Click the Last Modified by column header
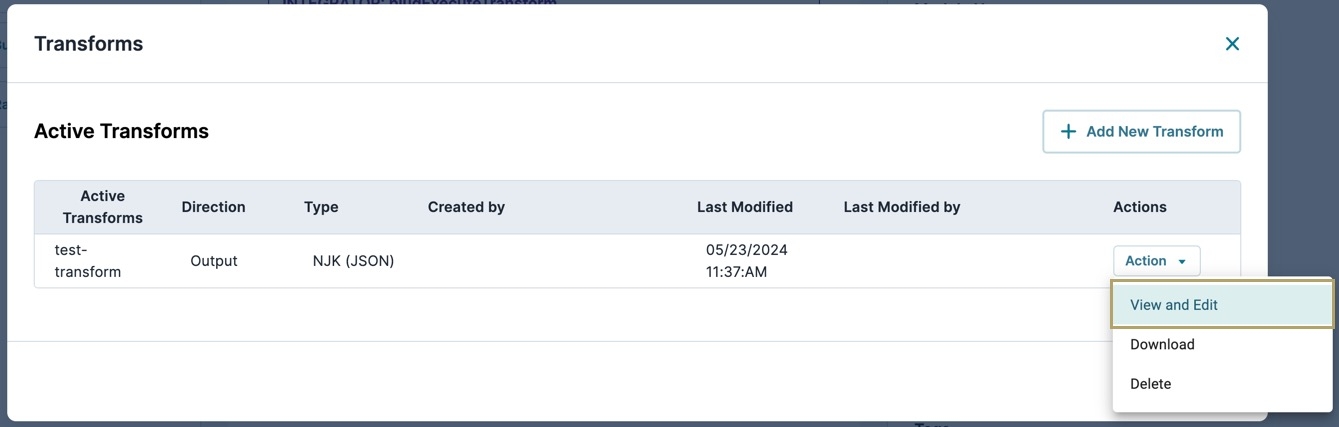The height and width of the screenshot is (427, 1339). coord(902,207)
